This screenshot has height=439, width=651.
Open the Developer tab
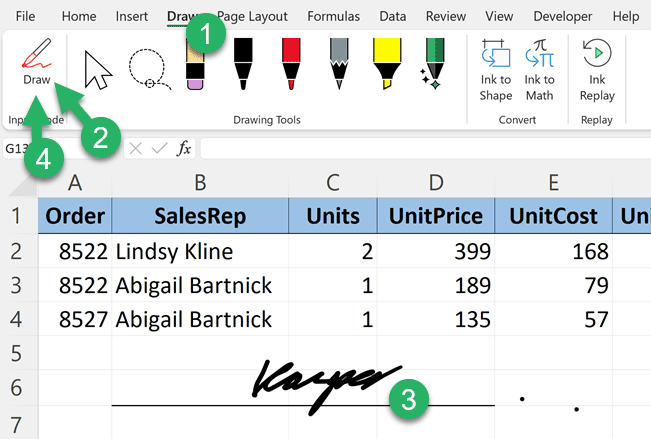[563, 16]
